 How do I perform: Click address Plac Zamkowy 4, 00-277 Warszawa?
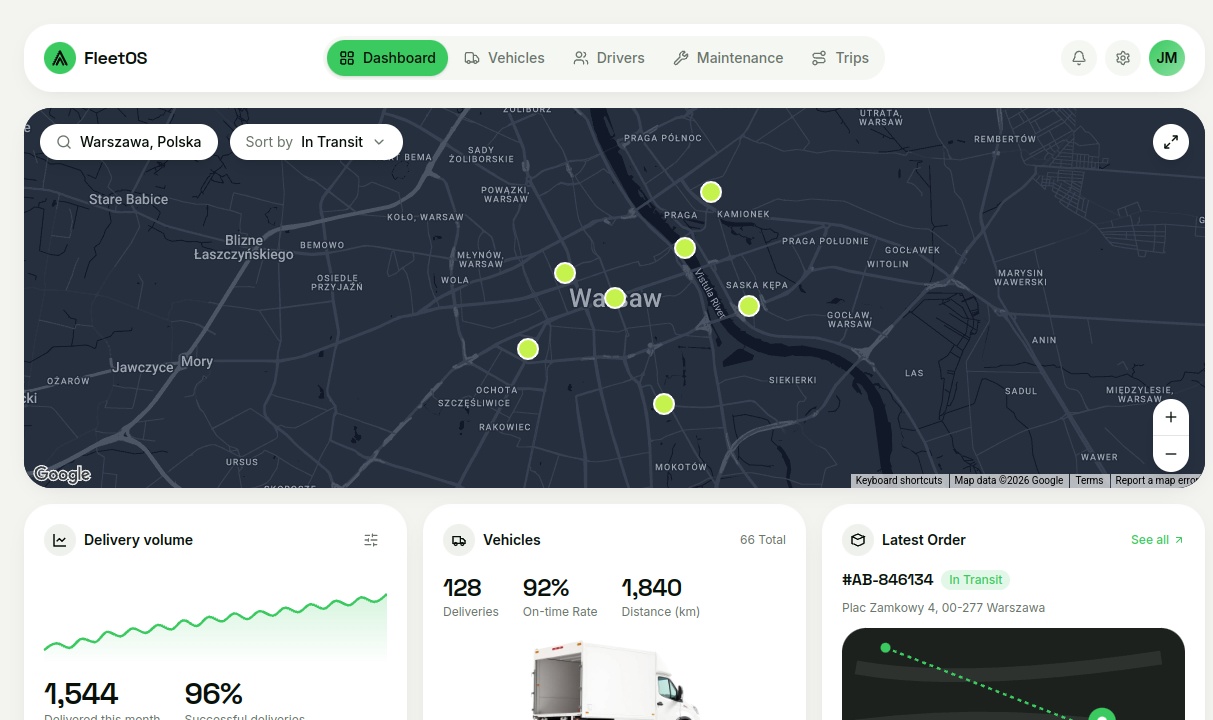944,608
